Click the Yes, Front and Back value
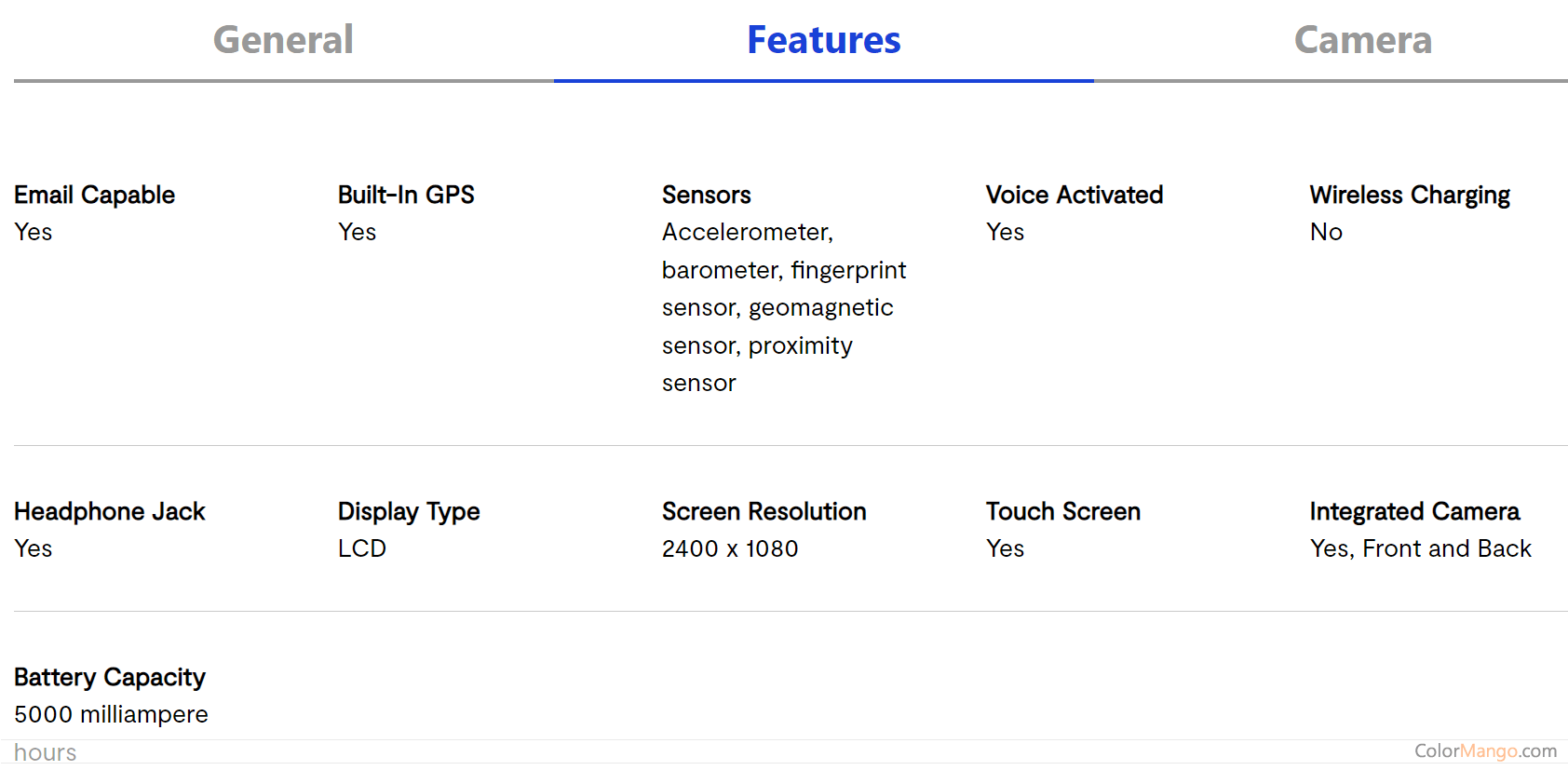This screenshot has height=784, width=1568. coord(1419,548)
